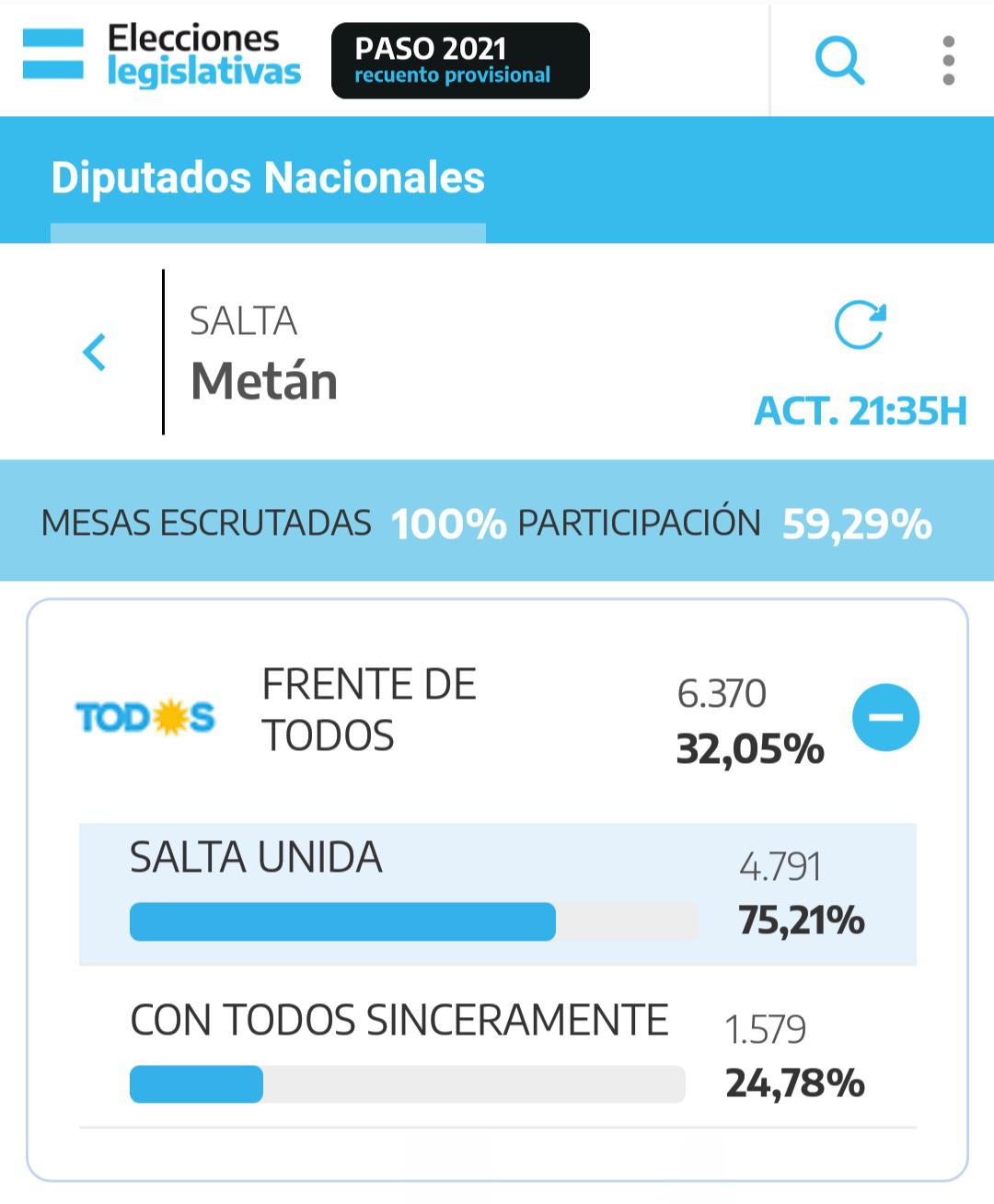Click the Argentine flag stripes logo

point(53,55)
